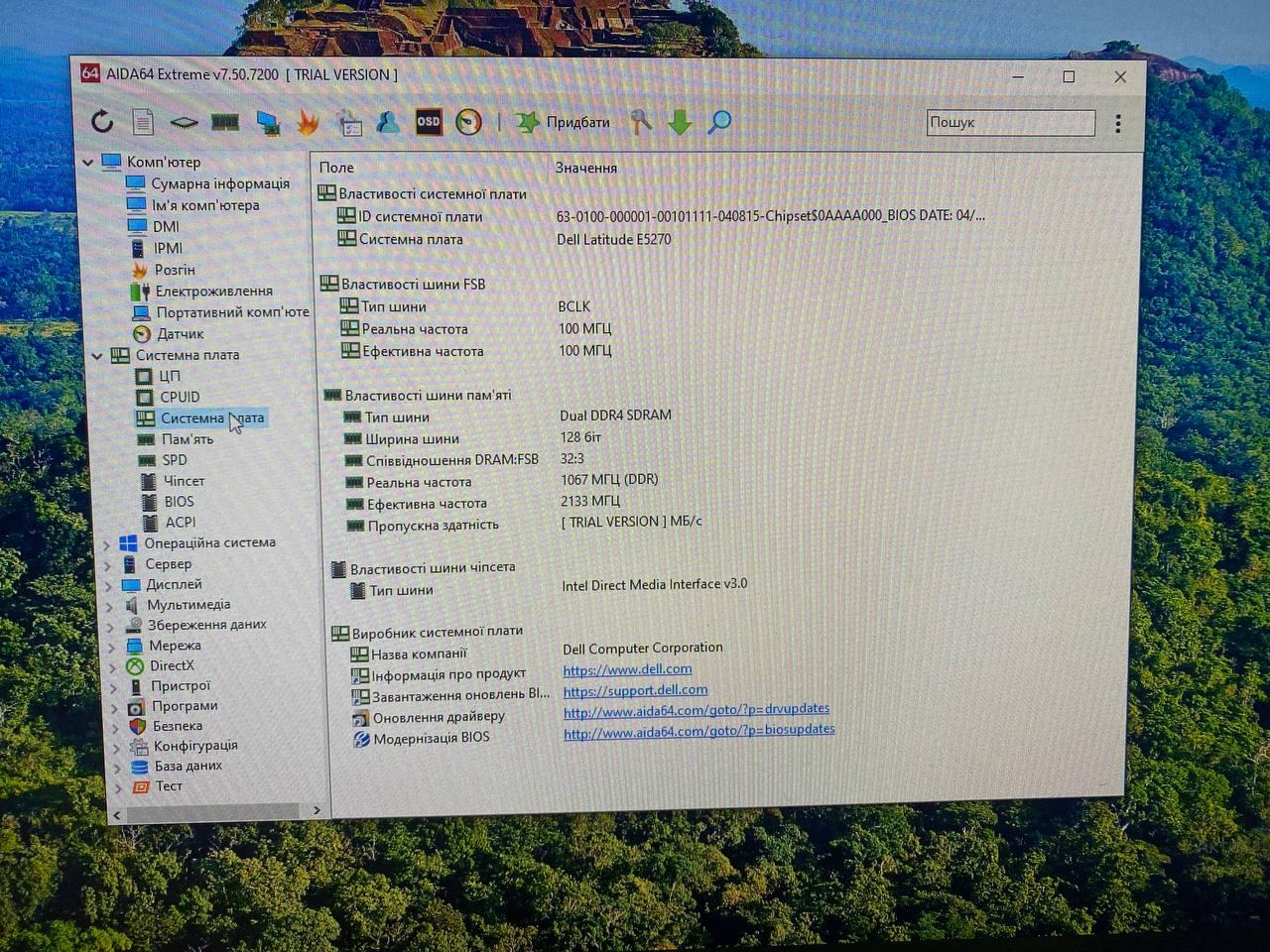Click the Придбати purchase button
The height and width of the screenshot is (952, 1270).
(x=563, y=122)
